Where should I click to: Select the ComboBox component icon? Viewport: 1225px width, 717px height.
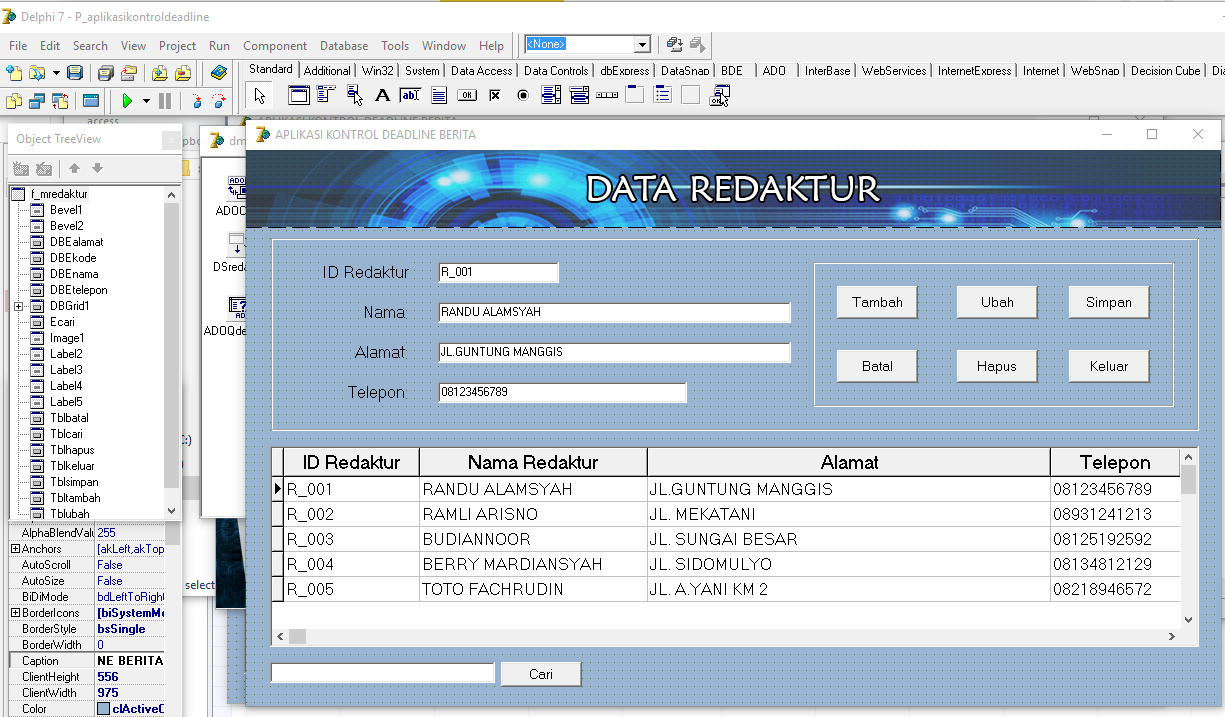tap(578, 96)
